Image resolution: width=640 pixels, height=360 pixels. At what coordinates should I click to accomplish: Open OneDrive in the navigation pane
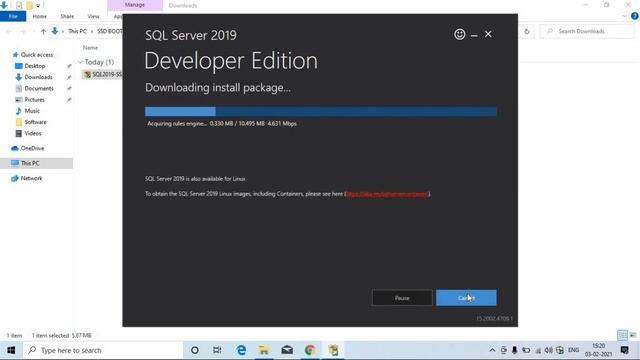point(32,148)
